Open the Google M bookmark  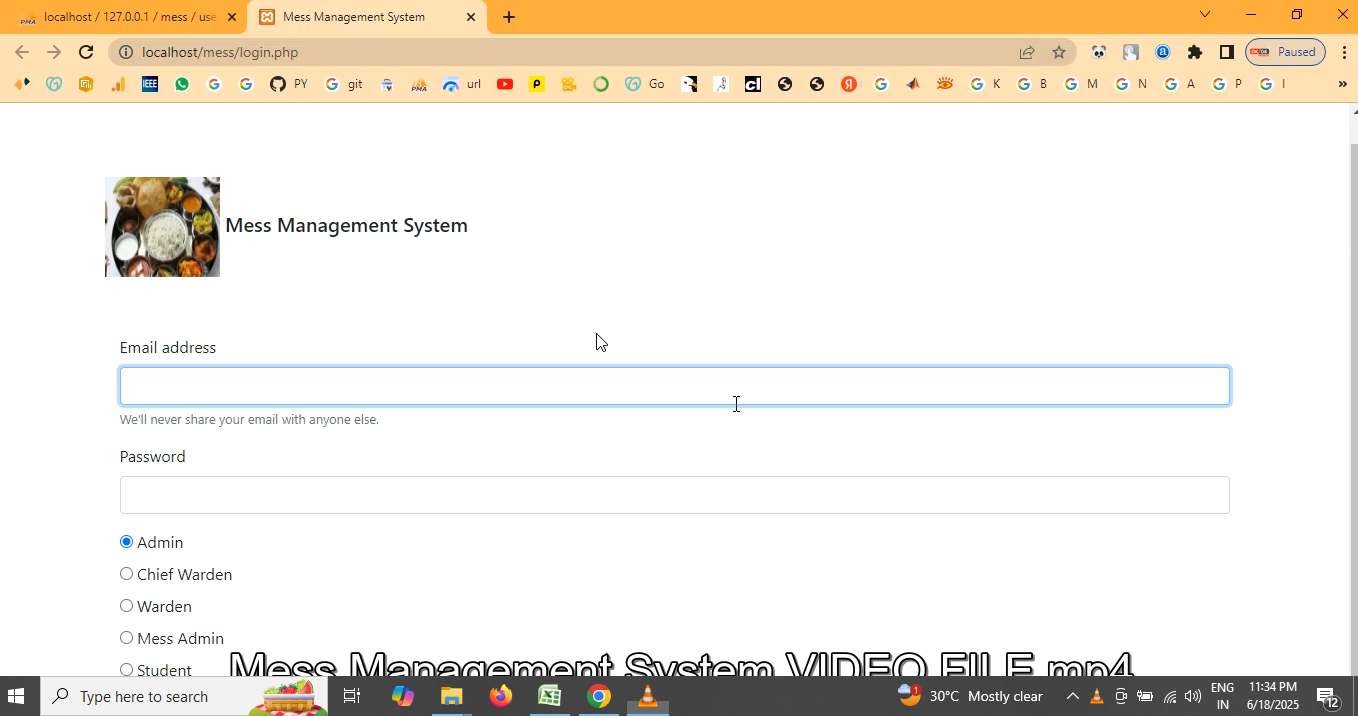1081,84
